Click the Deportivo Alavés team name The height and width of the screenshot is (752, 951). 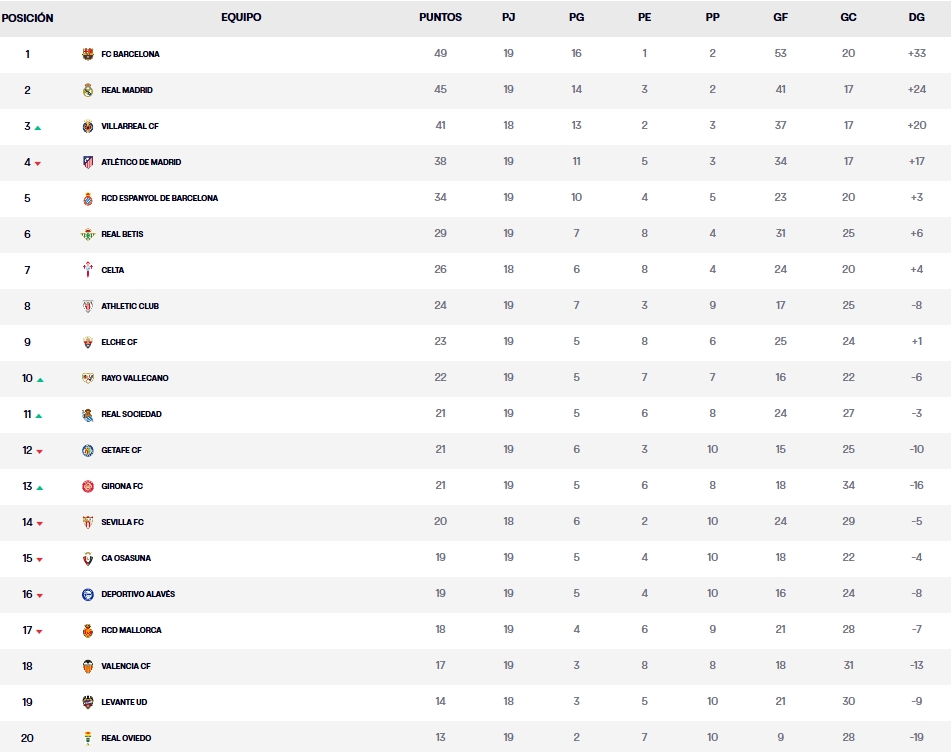point(138,594)
